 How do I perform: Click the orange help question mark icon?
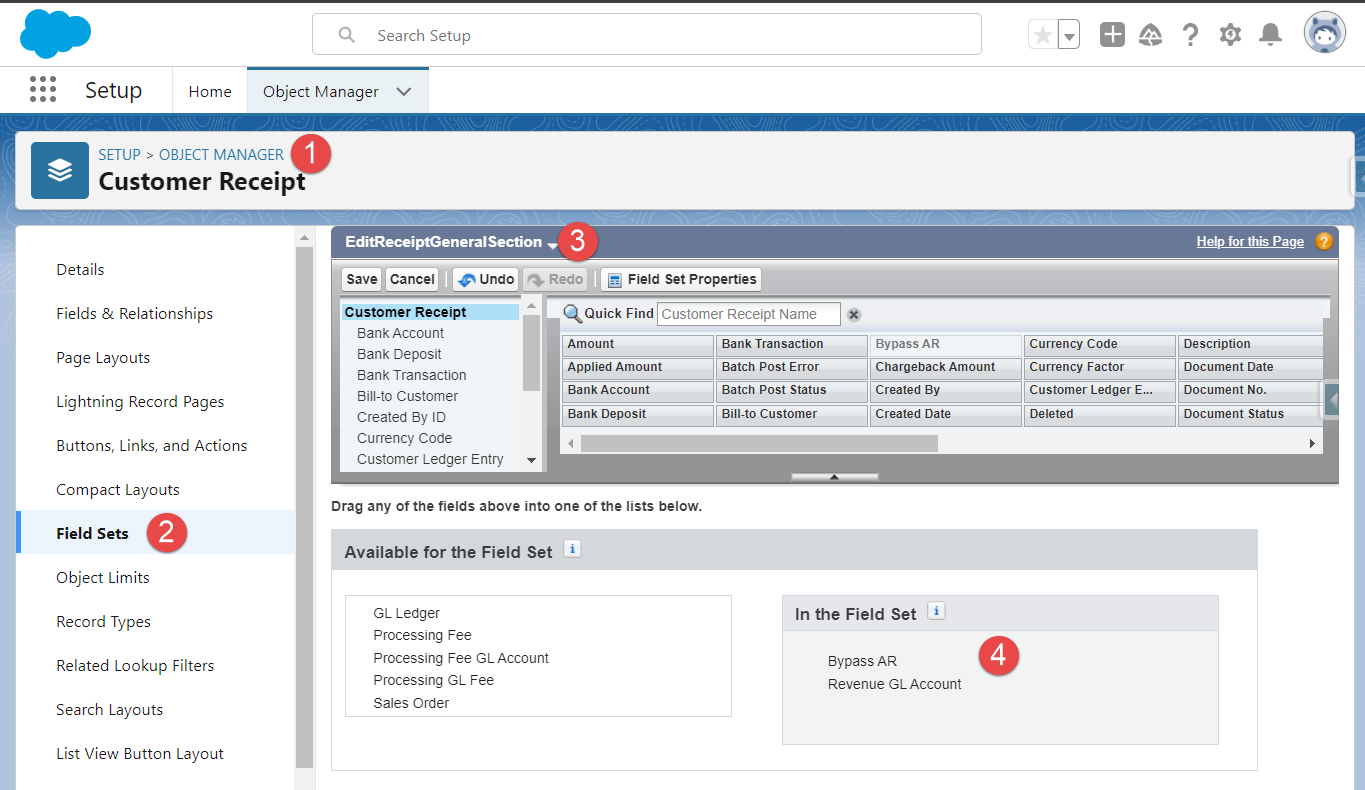1323,241
